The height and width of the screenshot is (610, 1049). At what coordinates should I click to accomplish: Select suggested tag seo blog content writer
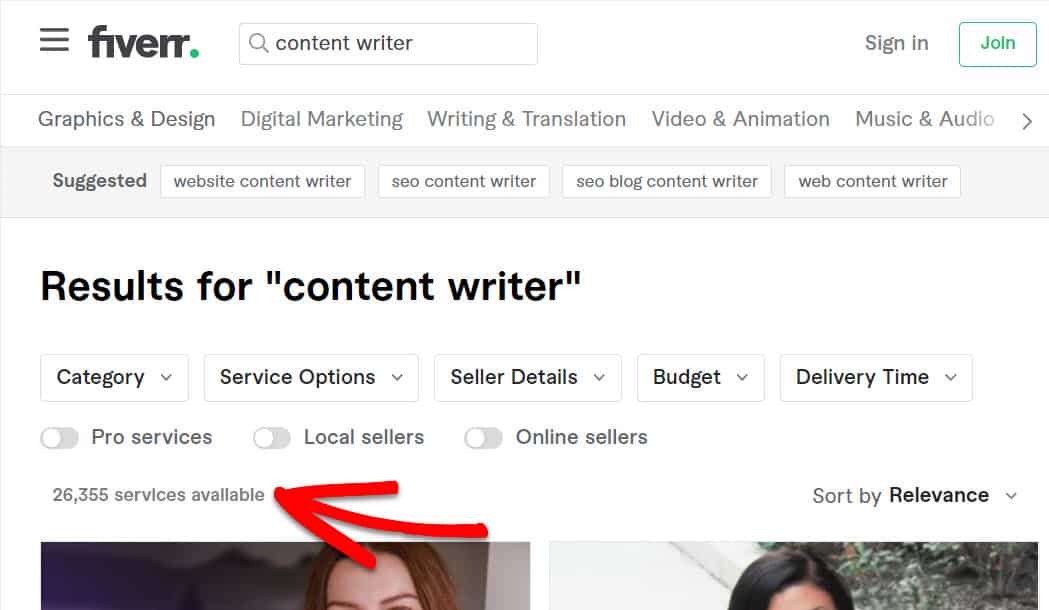point(666,181)
